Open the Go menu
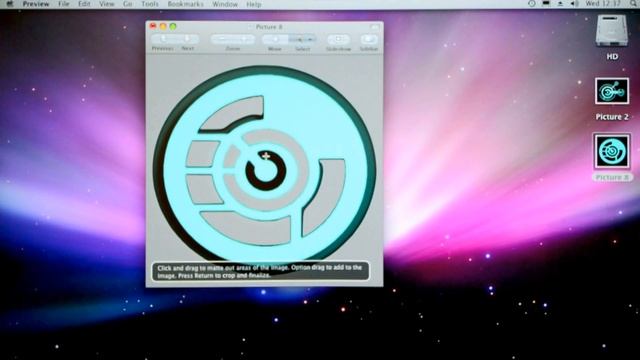The image size is (640, 360). click(128, 4)
